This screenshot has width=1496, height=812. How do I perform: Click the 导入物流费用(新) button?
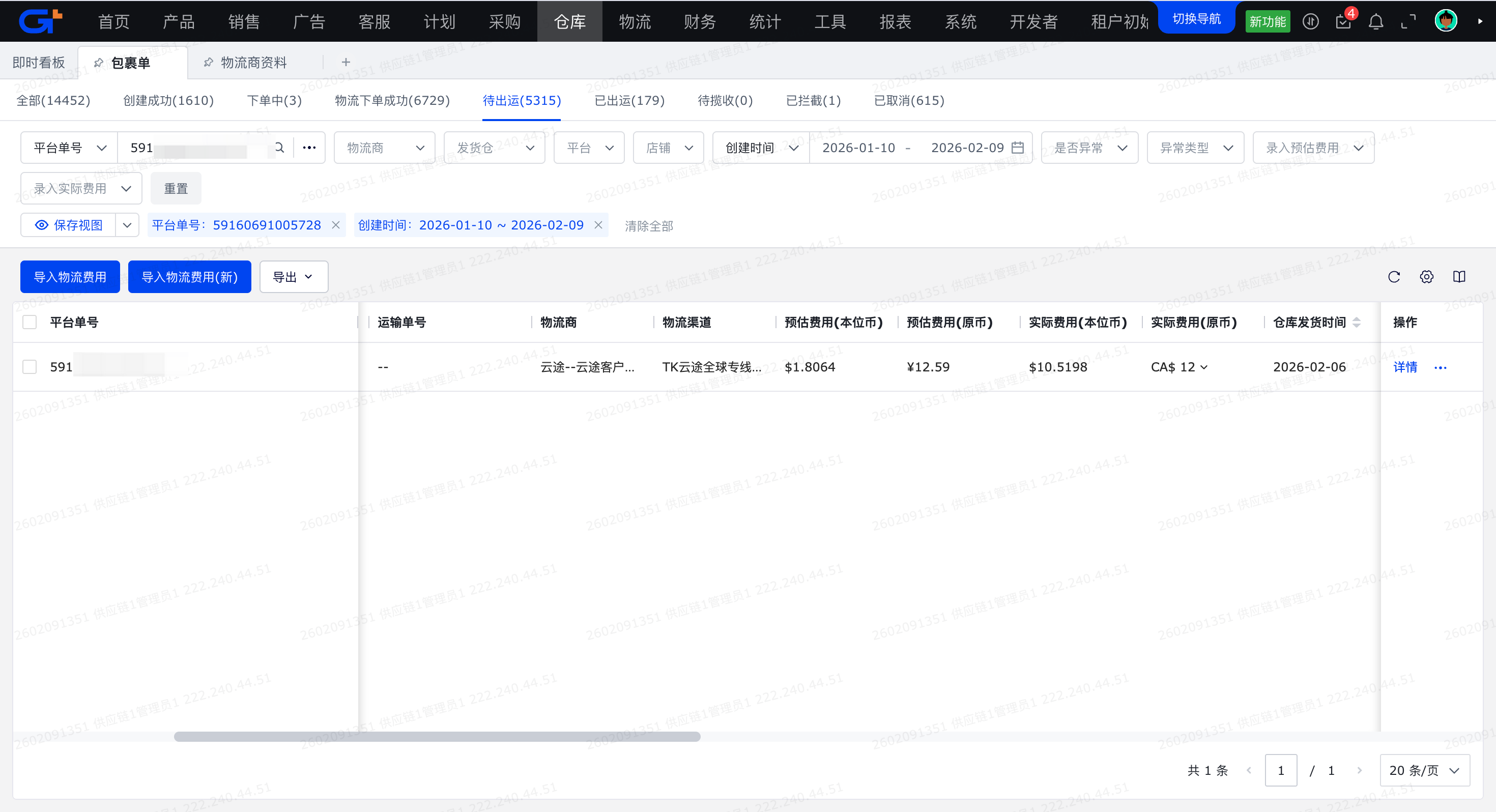(189, 277)
